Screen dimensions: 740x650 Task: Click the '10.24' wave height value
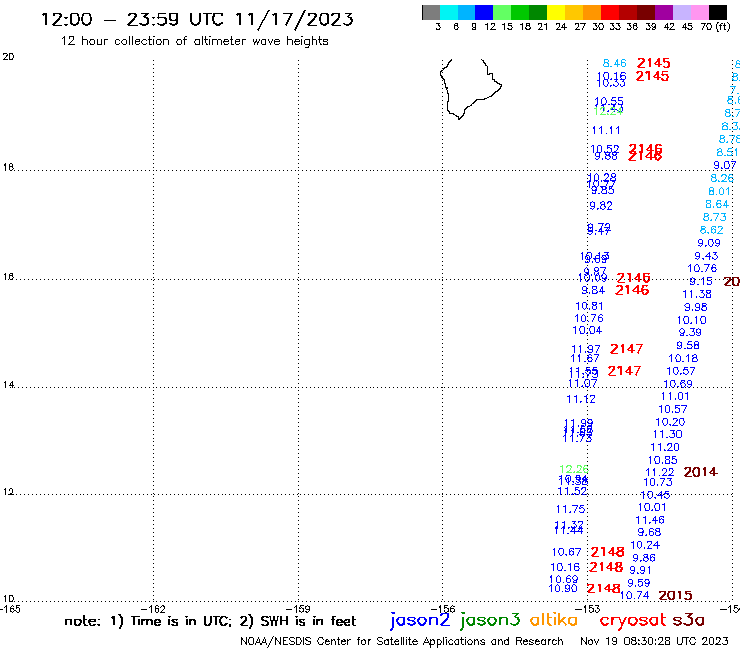tap(645, 545)
